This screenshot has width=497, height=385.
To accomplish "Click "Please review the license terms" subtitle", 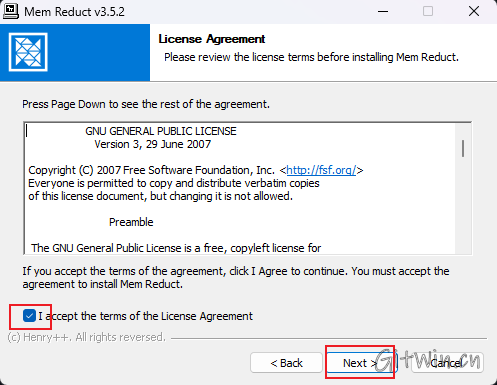I will [311, 57].
